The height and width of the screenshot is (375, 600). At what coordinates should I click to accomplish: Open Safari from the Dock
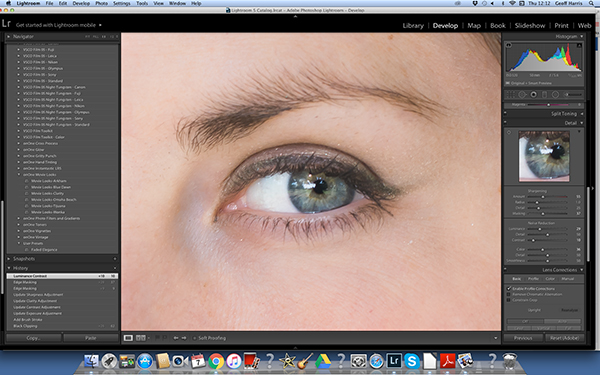(x=376, y=361)
